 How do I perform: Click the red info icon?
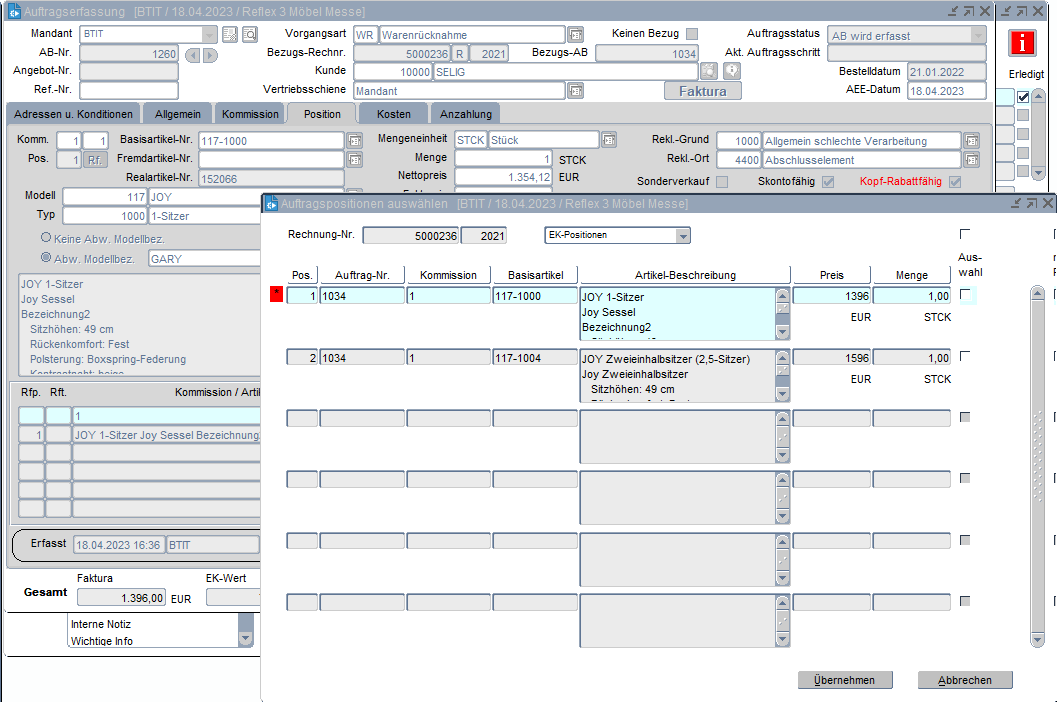1023,43
